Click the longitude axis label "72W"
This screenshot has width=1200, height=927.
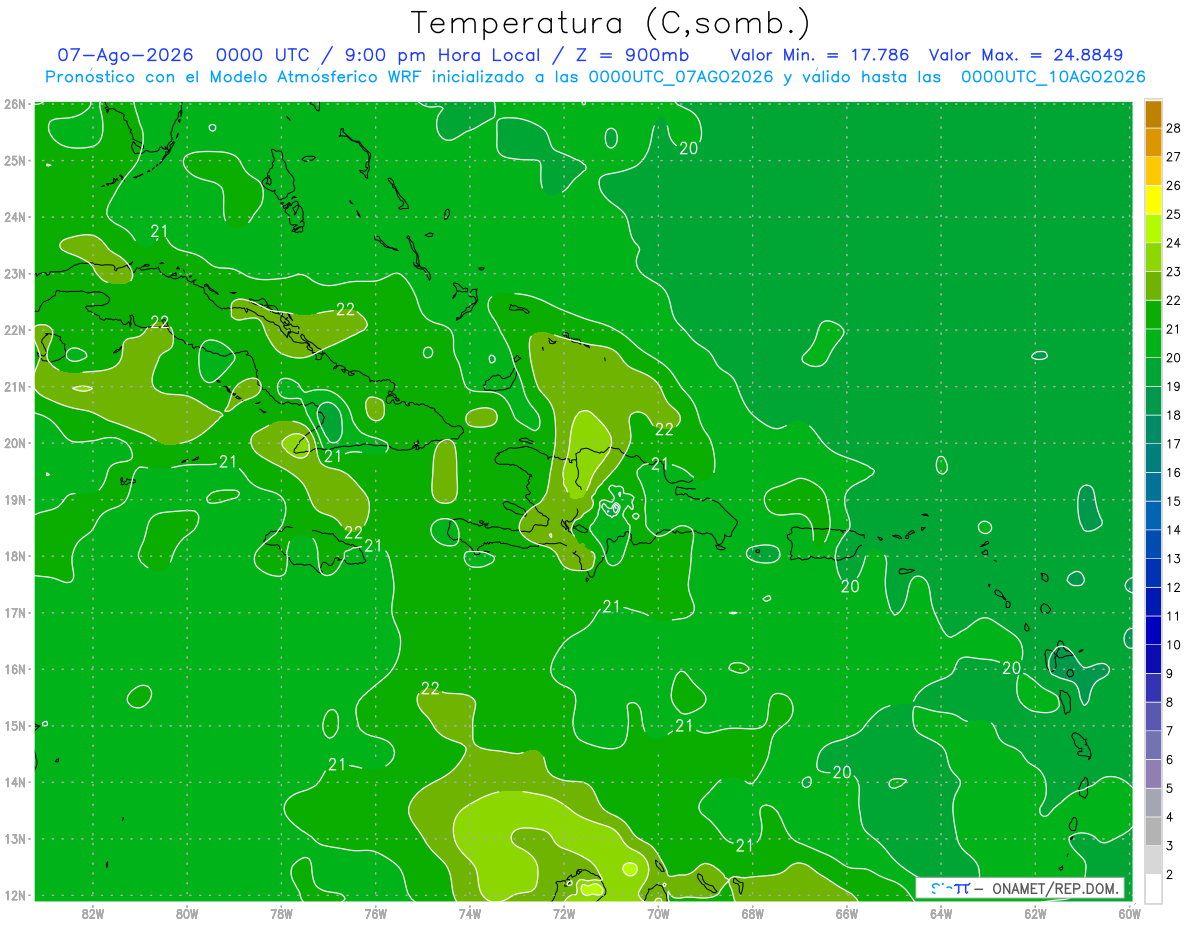point(564,913)
